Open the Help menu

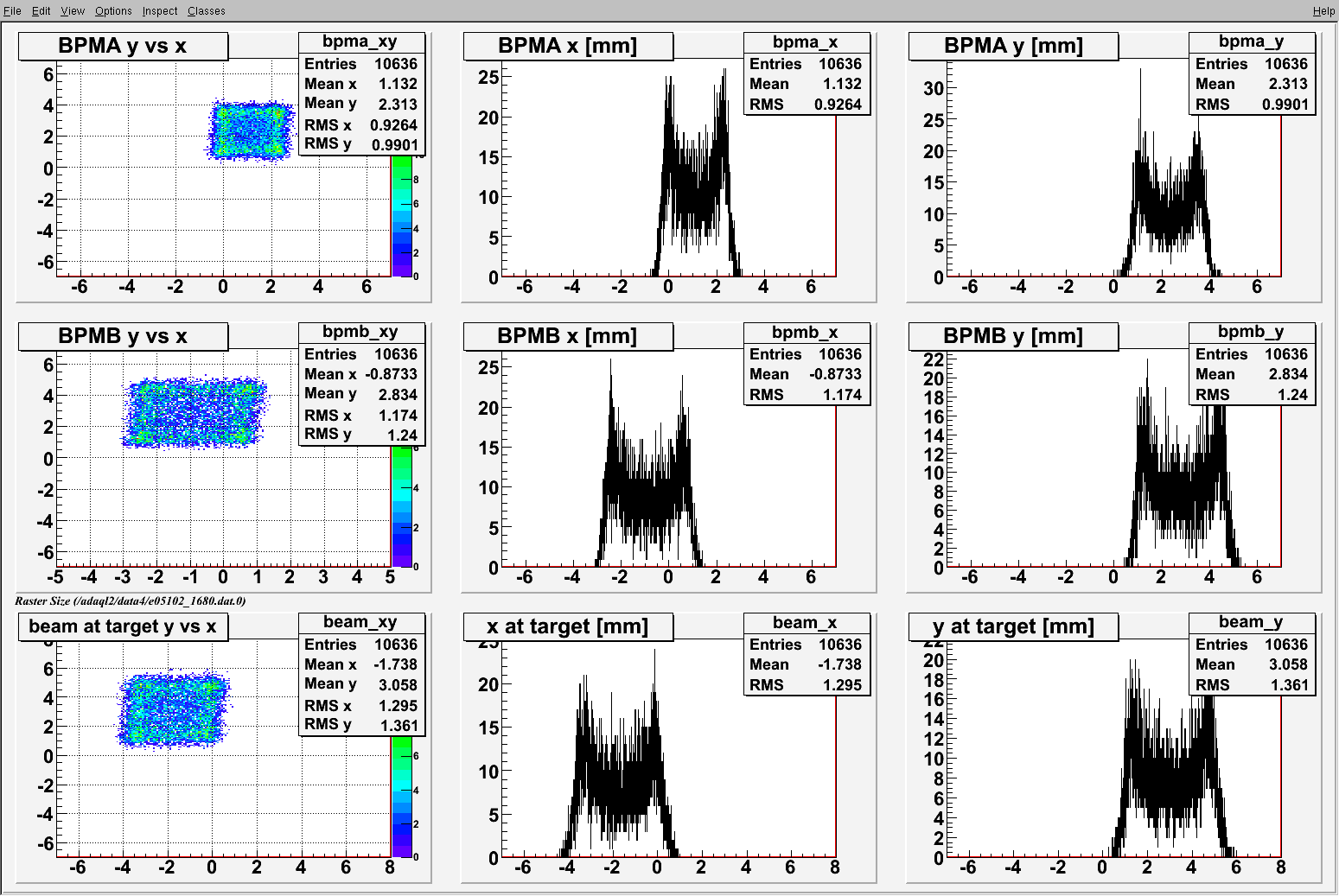(x=1323, y=10)
